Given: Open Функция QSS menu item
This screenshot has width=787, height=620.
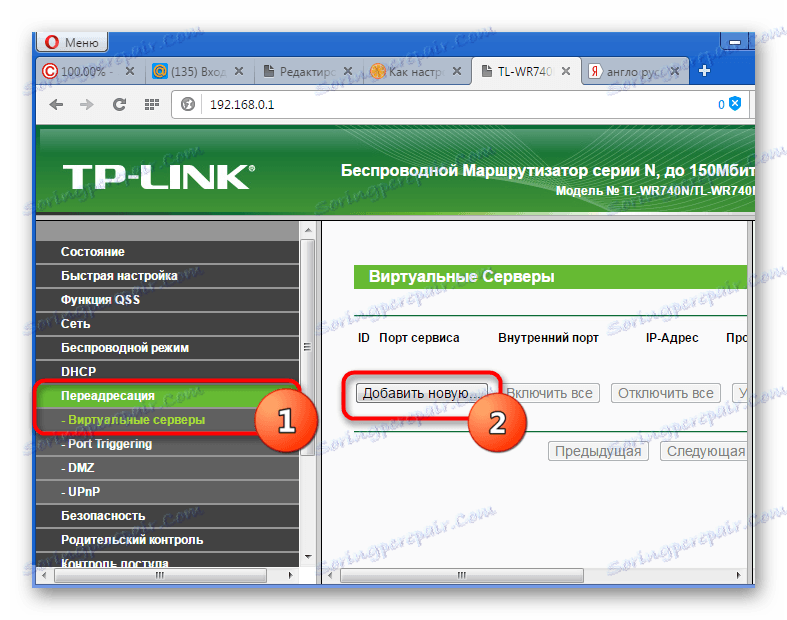Looking at the screenshot, I should 168,300.
